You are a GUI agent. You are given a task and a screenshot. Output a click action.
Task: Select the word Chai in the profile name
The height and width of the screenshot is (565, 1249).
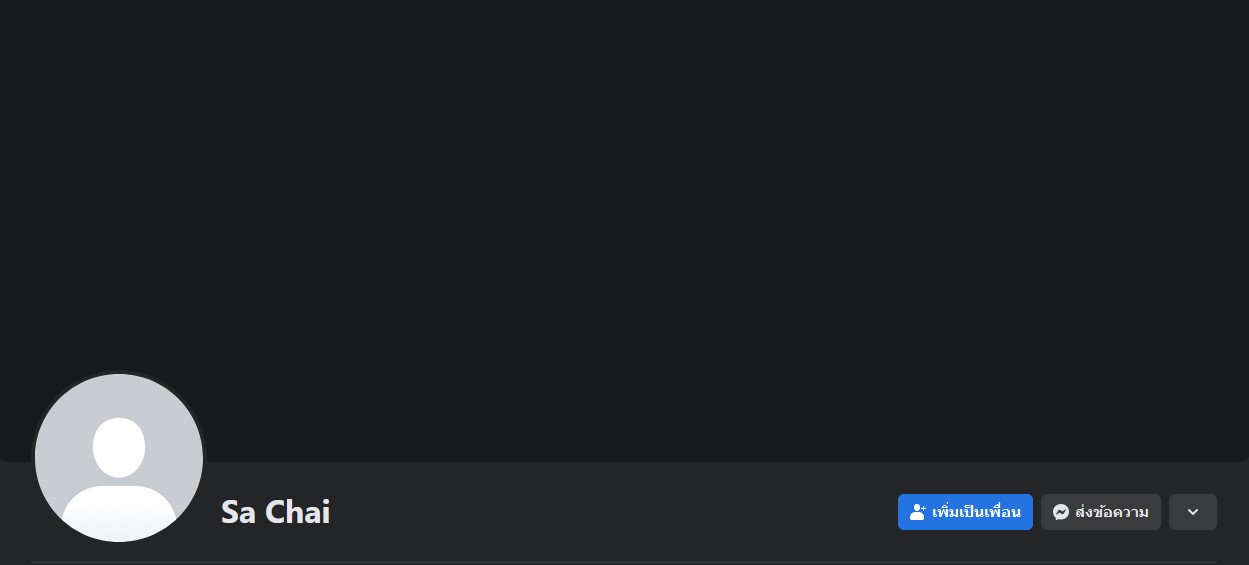(x=298, y=512)
